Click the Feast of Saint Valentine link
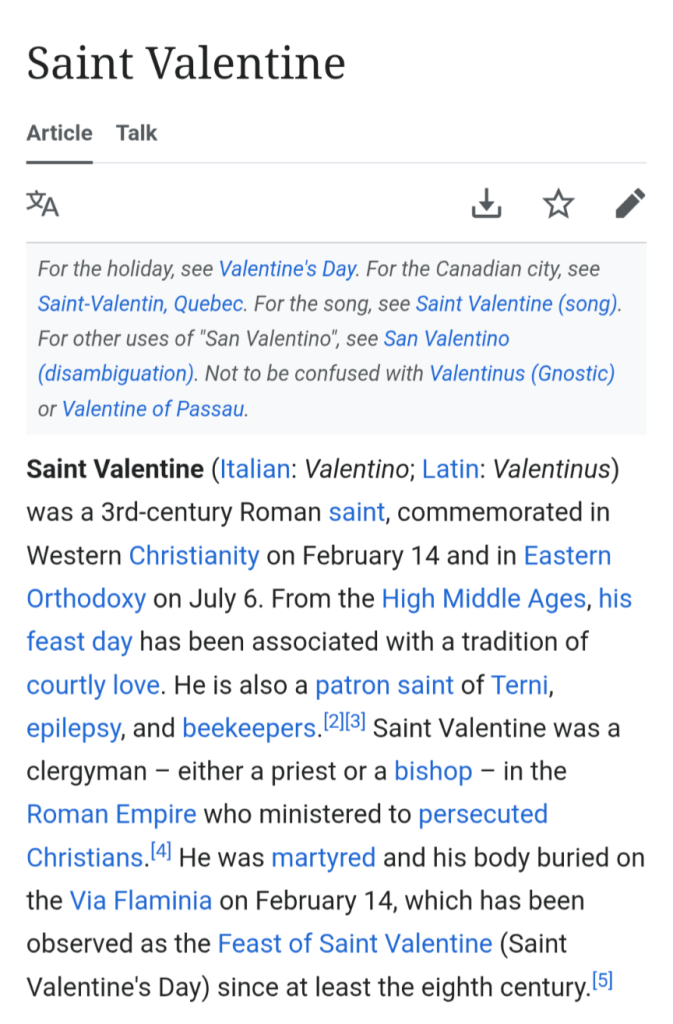Image resolution: width=673 pixels, height=1024 pixels. [355, 943]
